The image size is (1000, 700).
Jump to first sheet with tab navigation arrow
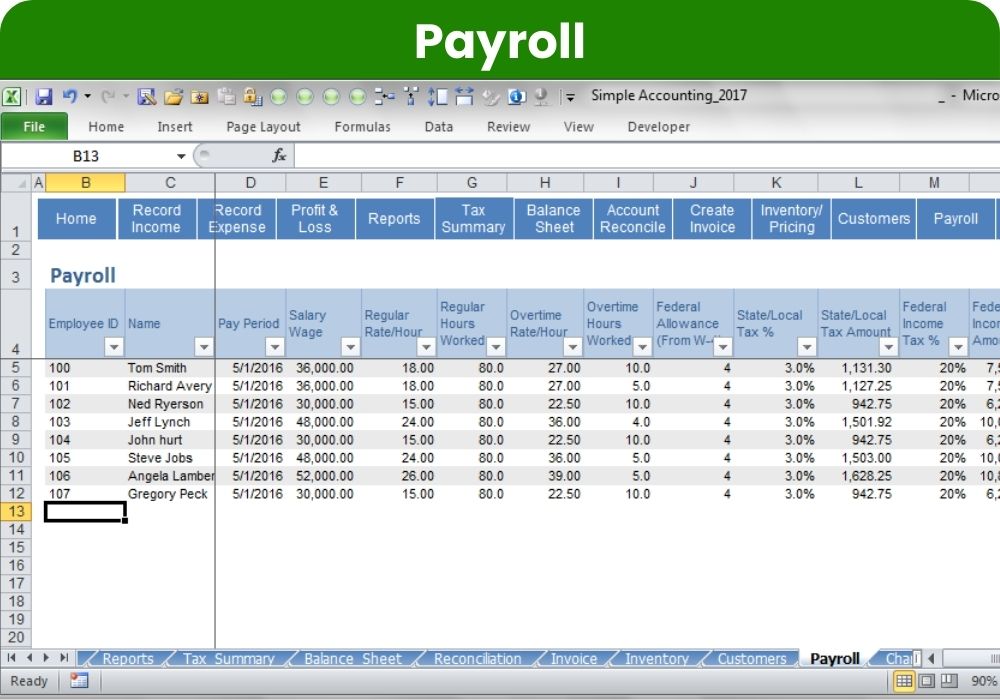point(13,658)
